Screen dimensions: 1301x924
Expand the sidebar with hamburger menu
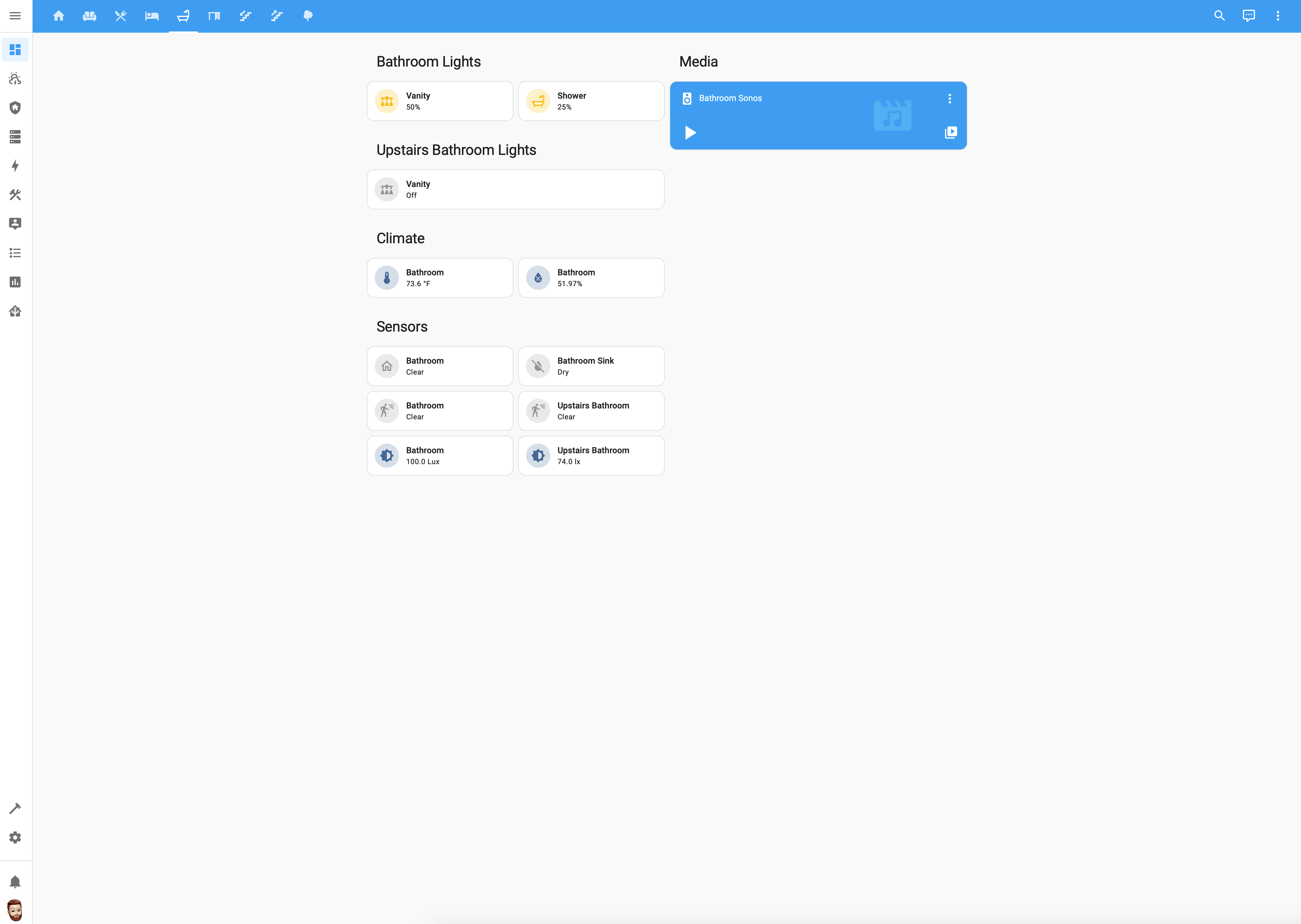tap(15, 16)
